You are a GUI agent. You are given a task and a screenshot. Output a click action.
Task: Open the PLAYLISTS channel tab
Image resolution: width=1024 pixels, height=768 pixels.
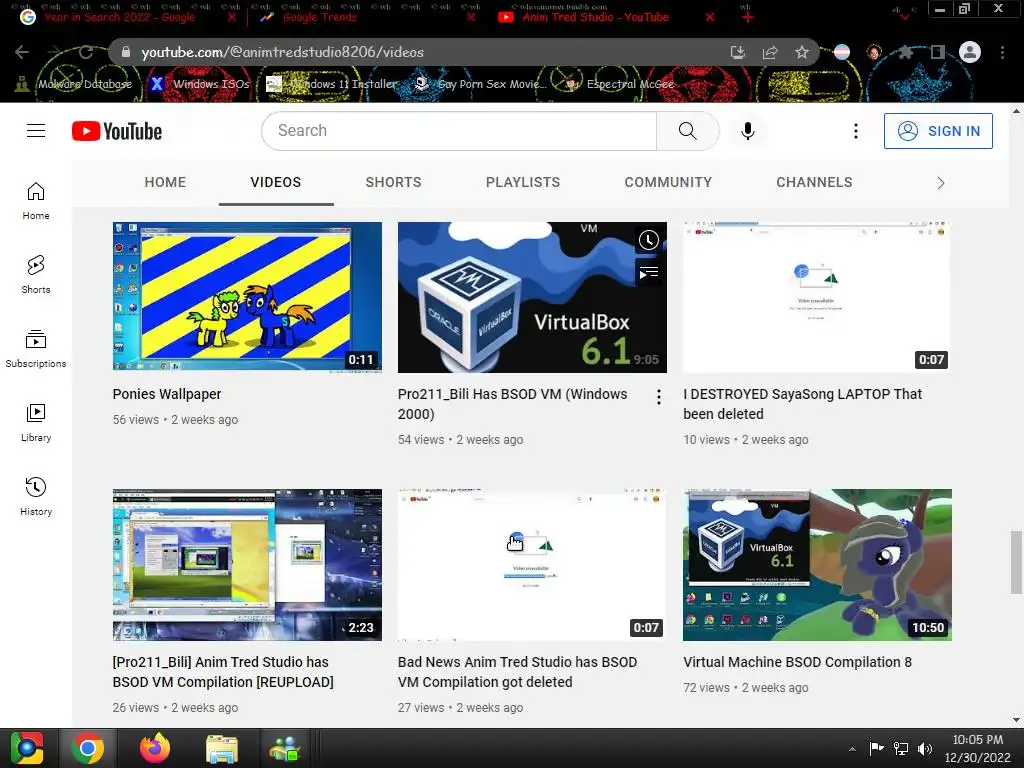[522, 182]
